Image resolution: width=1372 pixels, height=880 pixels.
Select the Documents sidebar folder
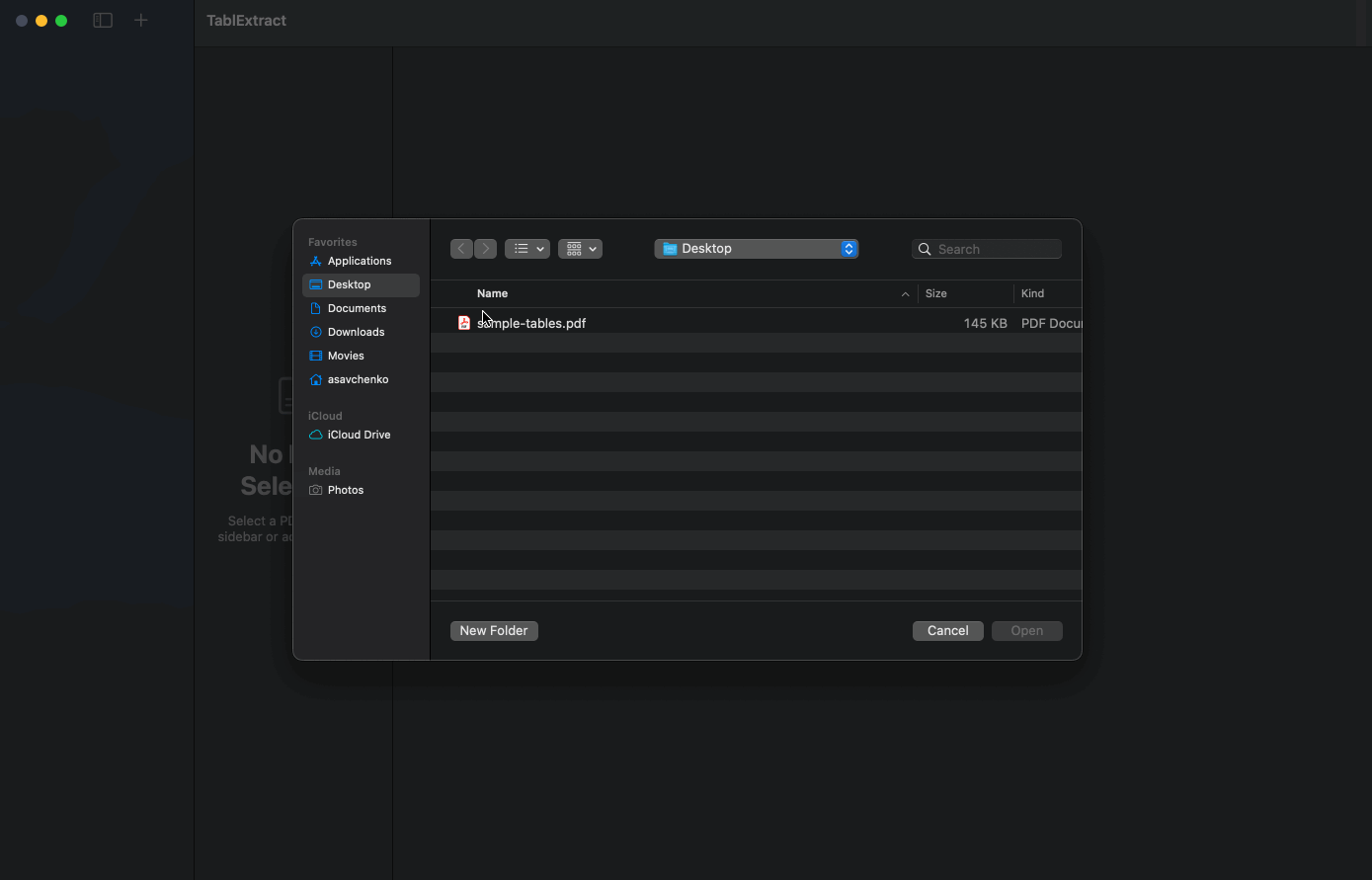click(356, 308)
